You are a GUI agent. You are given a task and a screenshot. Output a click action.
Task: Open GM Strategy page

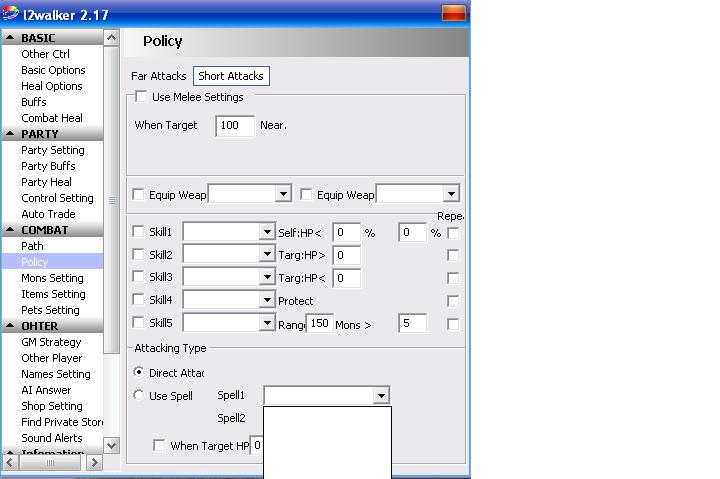tap(51, 342)
